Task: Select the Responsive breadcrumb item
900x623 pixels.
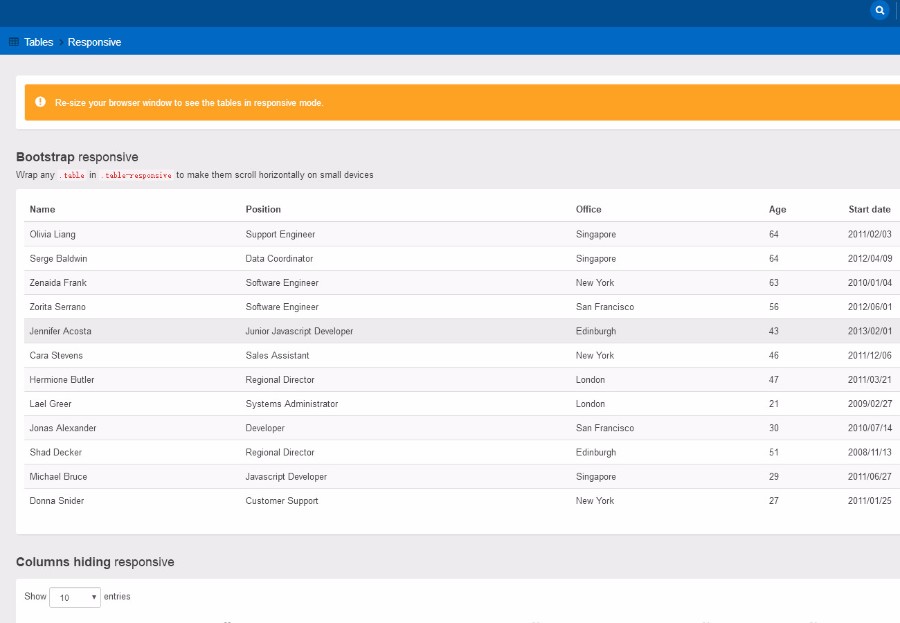Action: pyautogui.click(x=94, y=42)
